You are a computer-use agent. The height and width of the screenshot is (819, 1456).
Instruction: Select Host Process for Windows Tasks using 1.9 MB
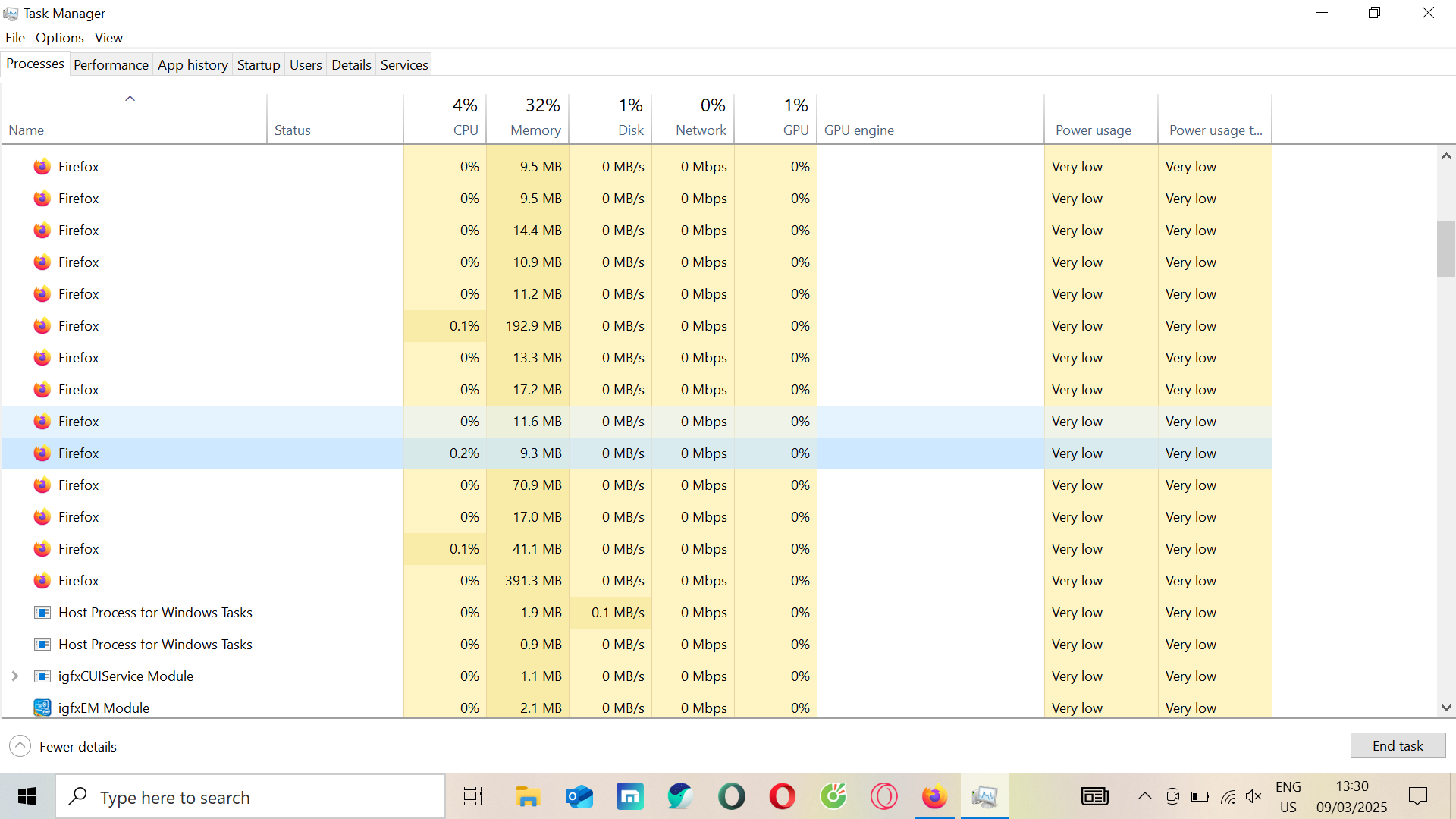click(637, 612)
